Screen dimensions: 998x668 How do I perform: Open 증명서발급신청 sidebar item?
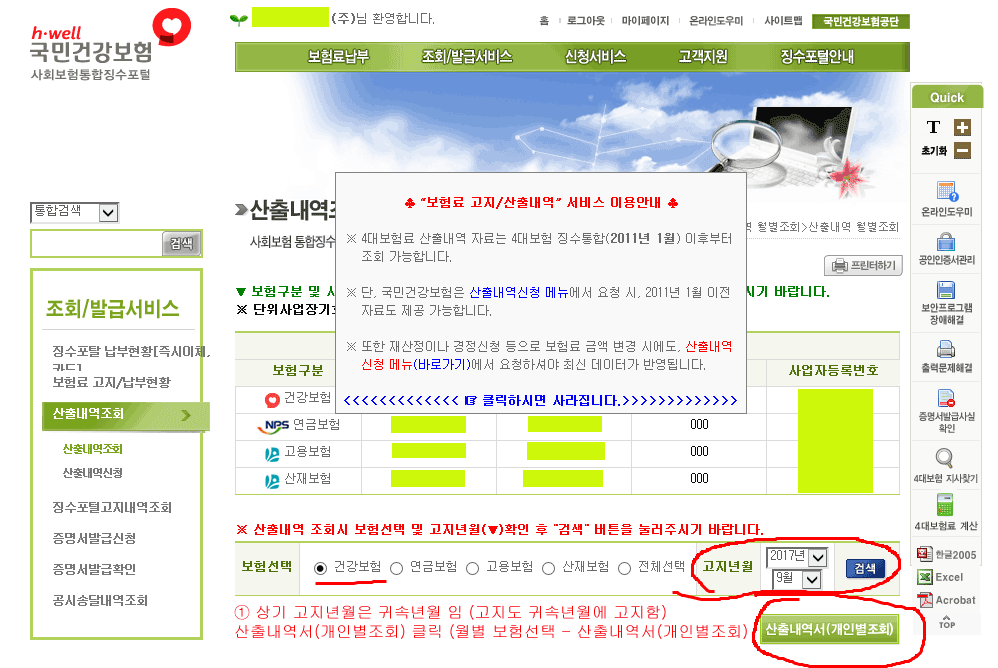click(x=94, y=539)
